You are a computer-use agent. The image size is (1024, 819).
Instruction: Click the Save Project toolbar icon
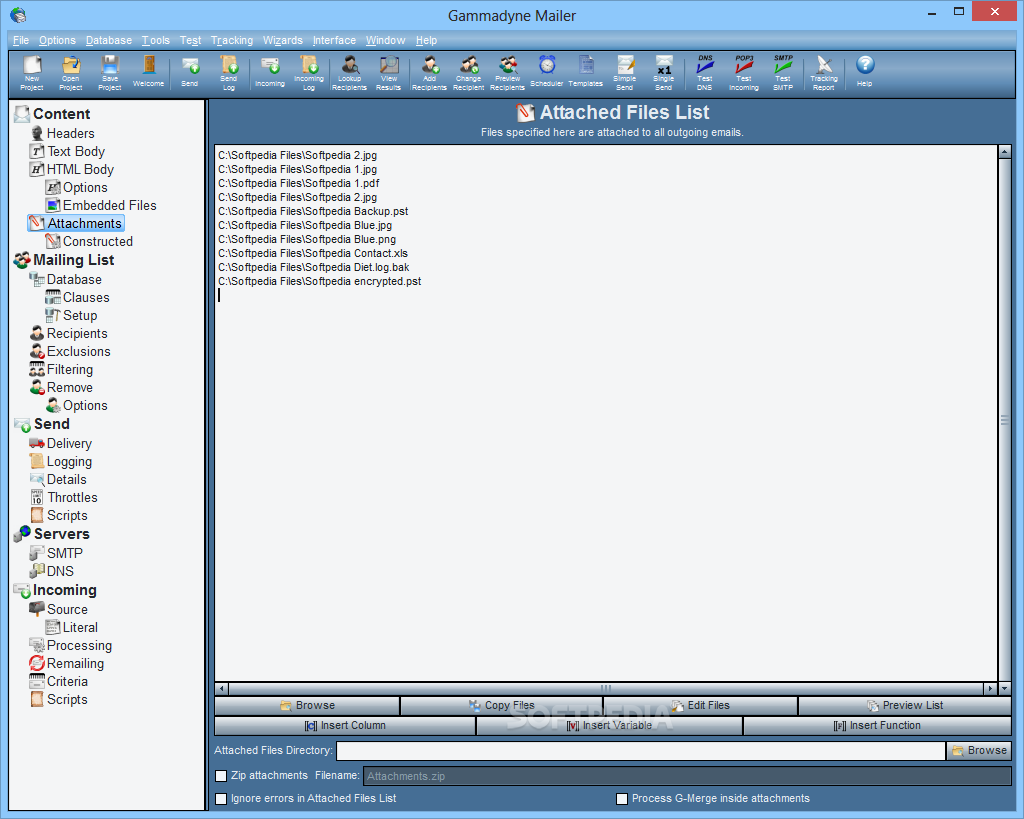pos(110,72)
